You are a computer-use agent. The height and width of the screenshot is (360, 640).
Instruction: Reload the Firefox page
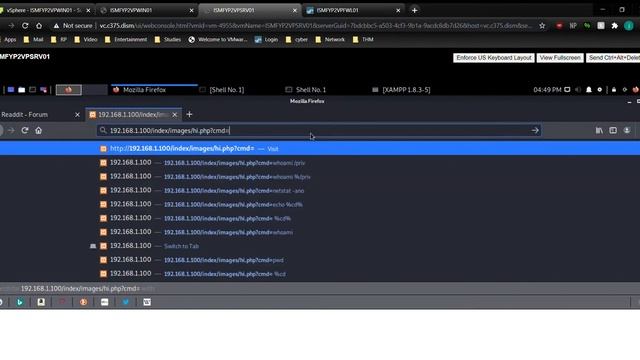pos(24,131)
